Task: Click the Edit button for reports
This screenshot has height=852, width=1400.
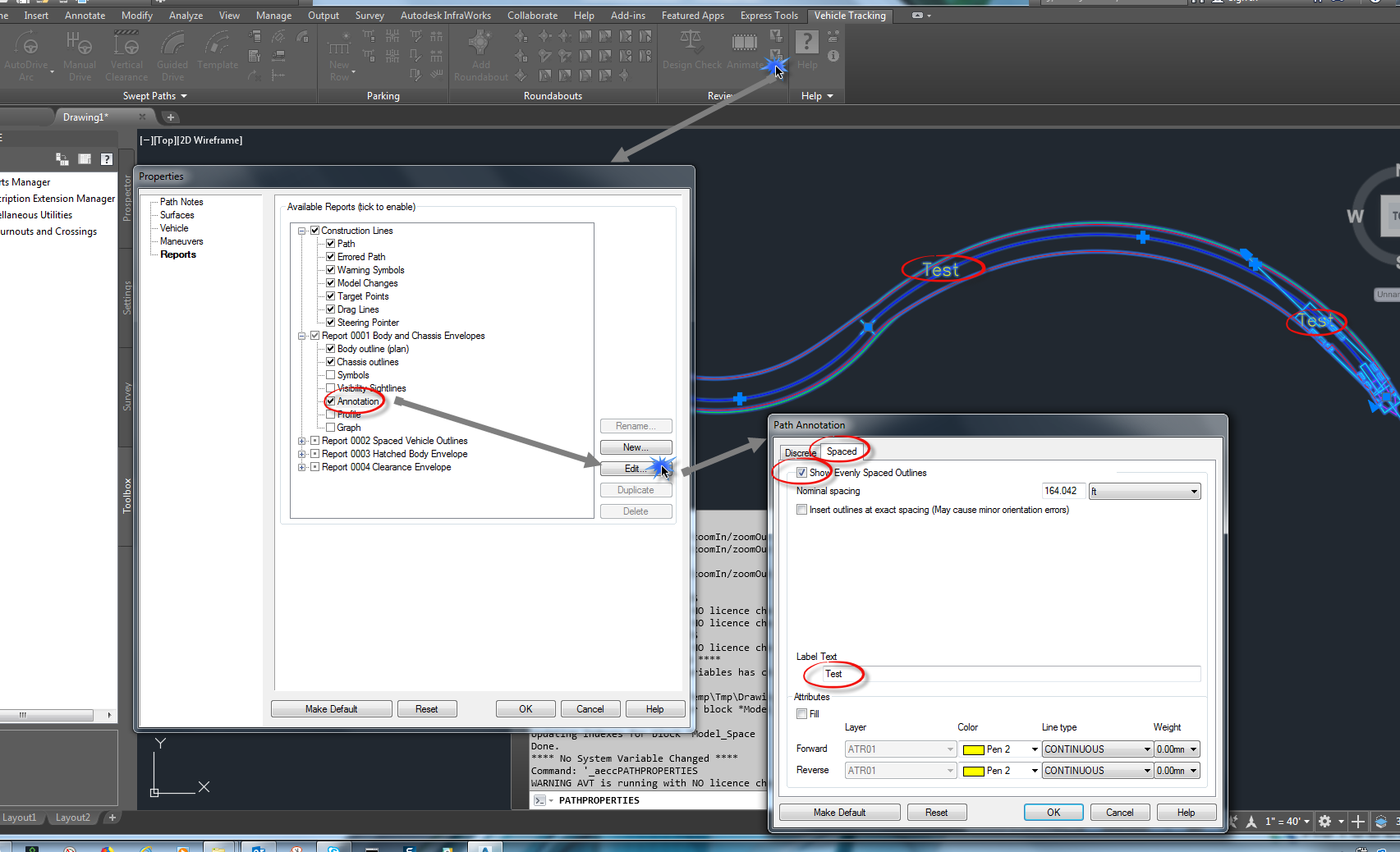Action: pyautogui.click(x=635, y=468)
